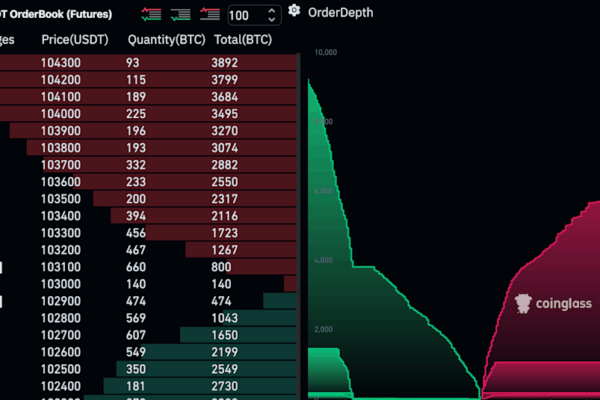Click the OrderDepth label

pyautogui.click(x=341, y=13)
